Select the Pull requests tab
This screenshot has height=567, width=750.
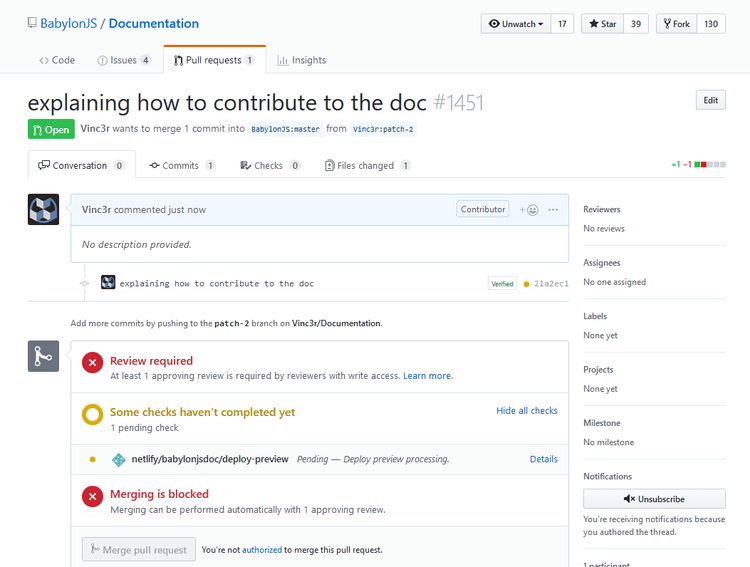tap(214, 60)
